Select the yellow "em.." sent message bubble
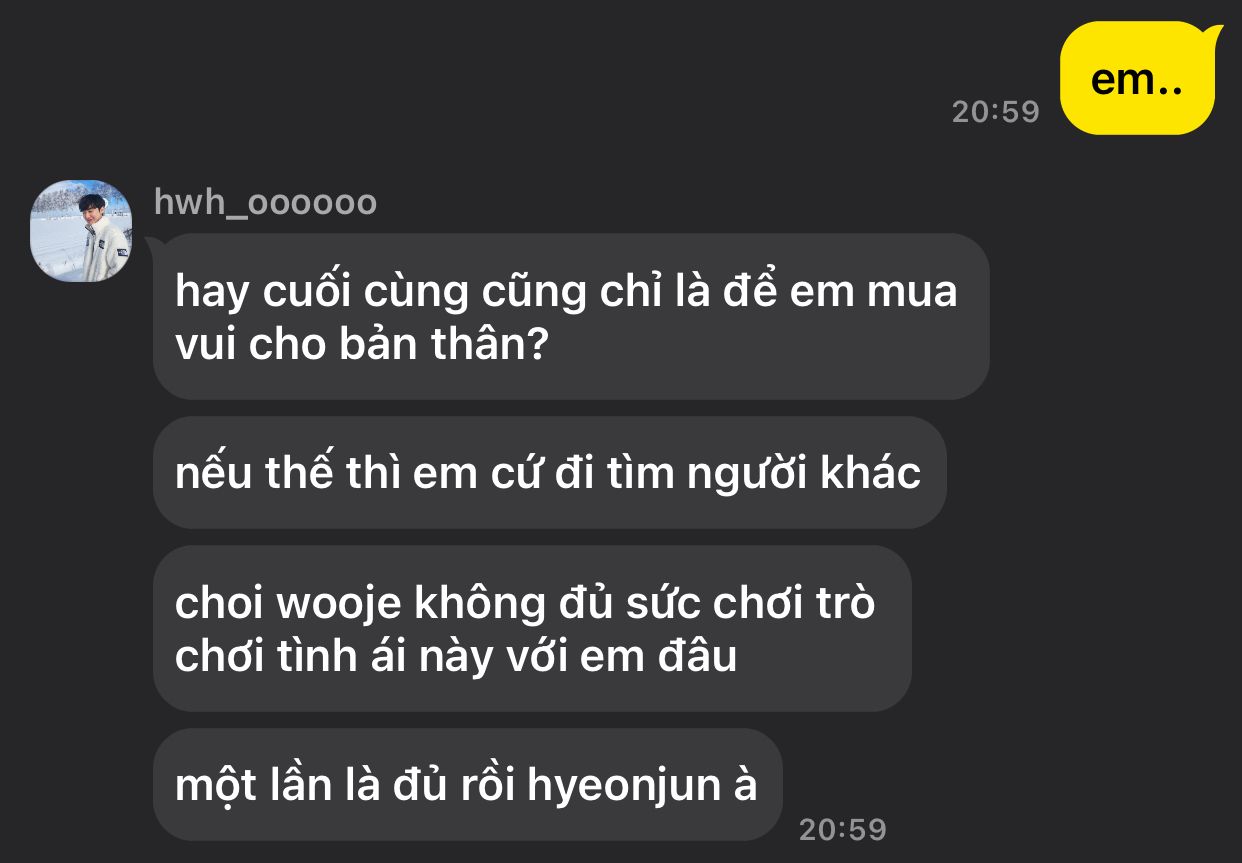 [1137, 78]
